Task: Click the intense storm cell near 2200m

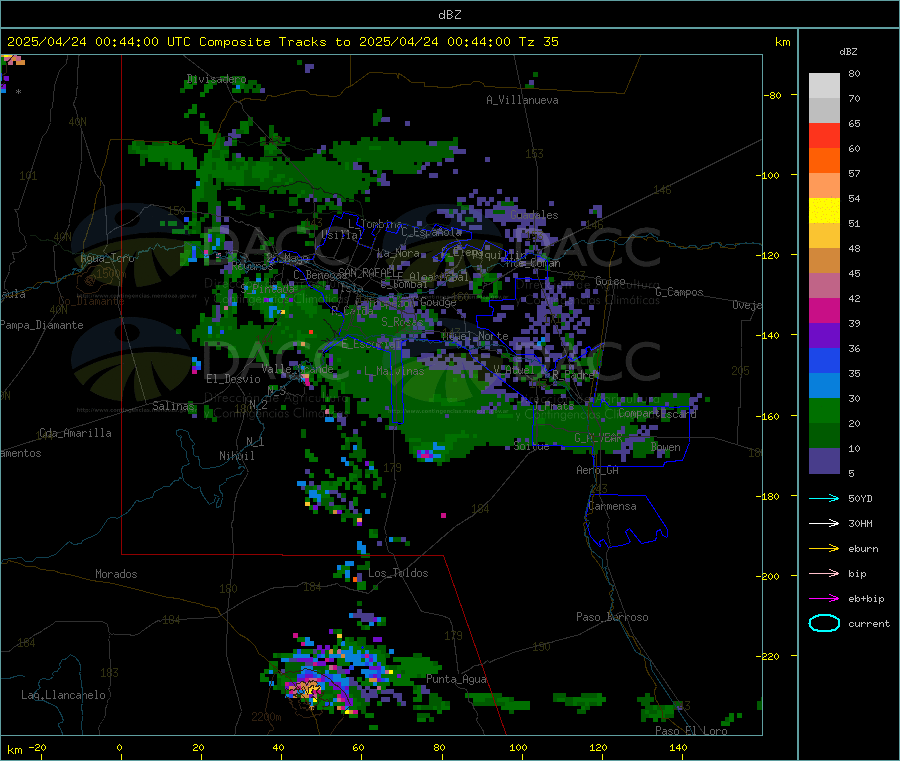Action: [x=307, y=687]
